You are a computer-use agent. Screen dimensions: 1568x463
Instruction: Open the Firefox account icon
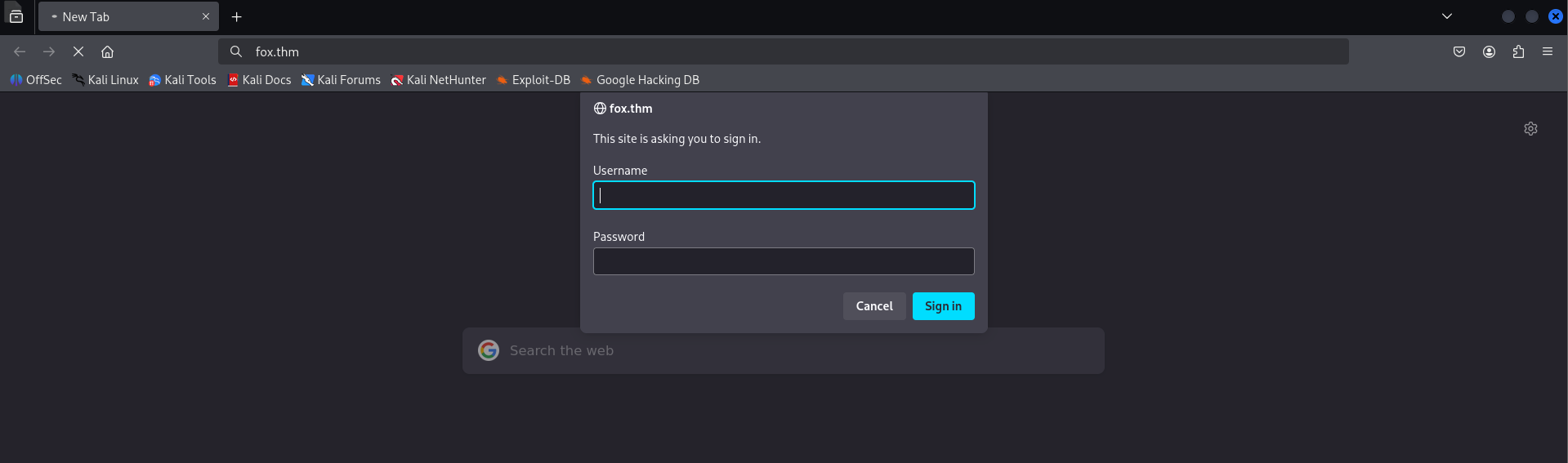[x=1489, y=51]
